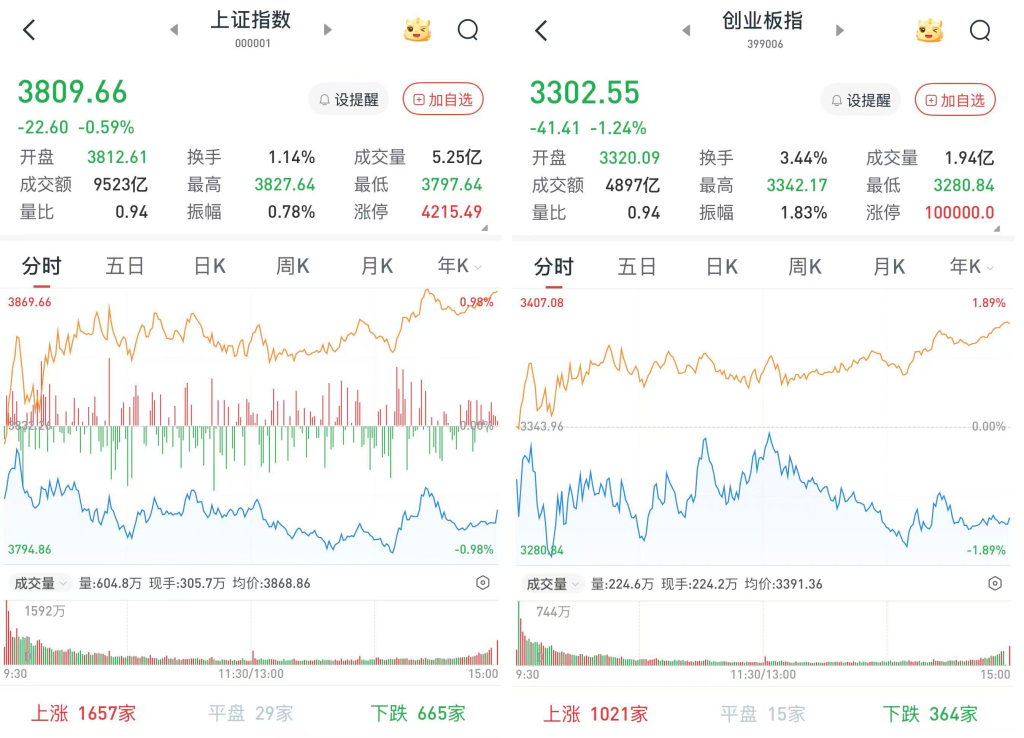Add 创业板指 to watchlist
This screenshot has height=738, width=1024.
point(955,100)
